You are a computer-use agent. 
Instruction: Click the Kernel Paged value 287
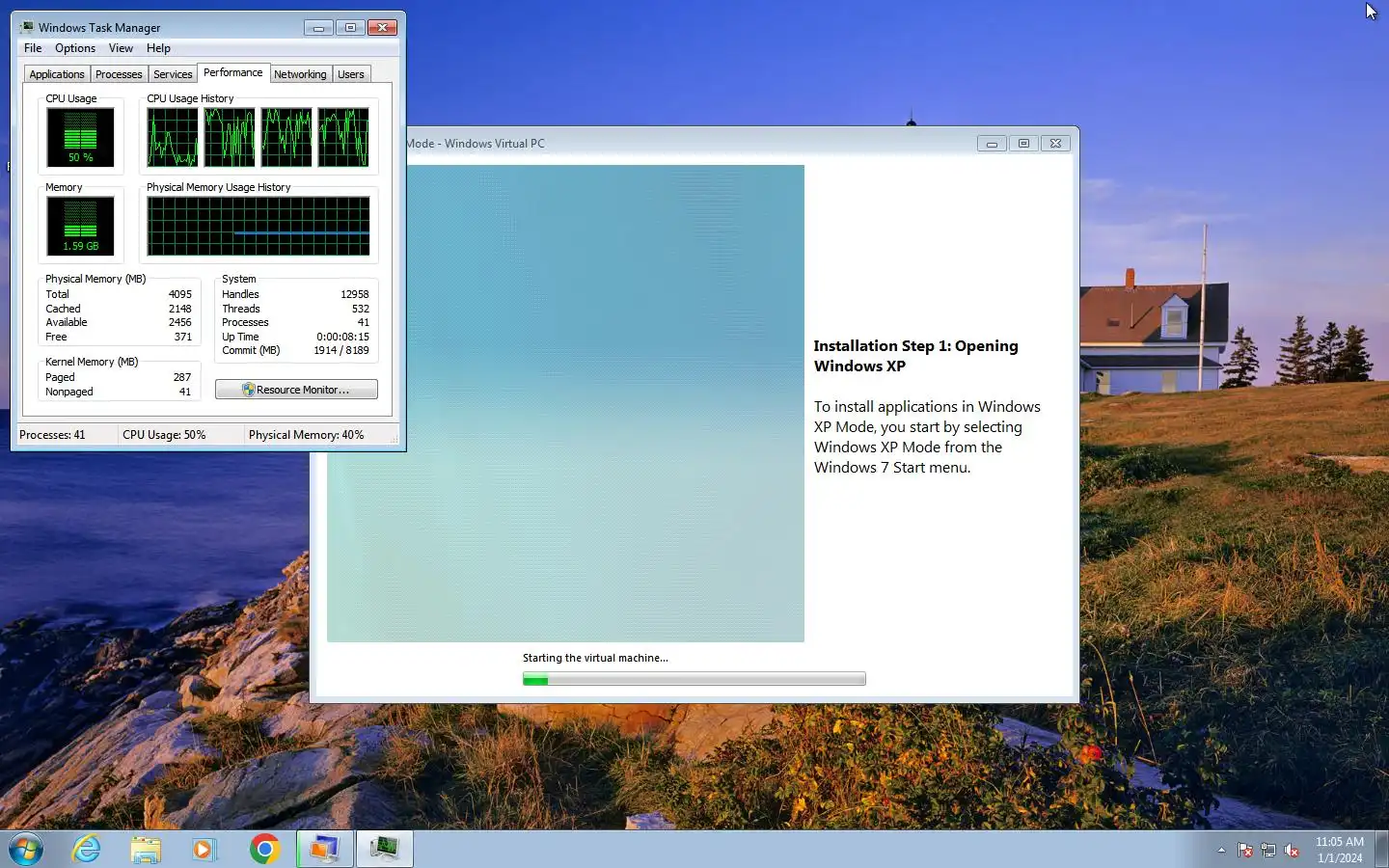[x=182, y=377]
